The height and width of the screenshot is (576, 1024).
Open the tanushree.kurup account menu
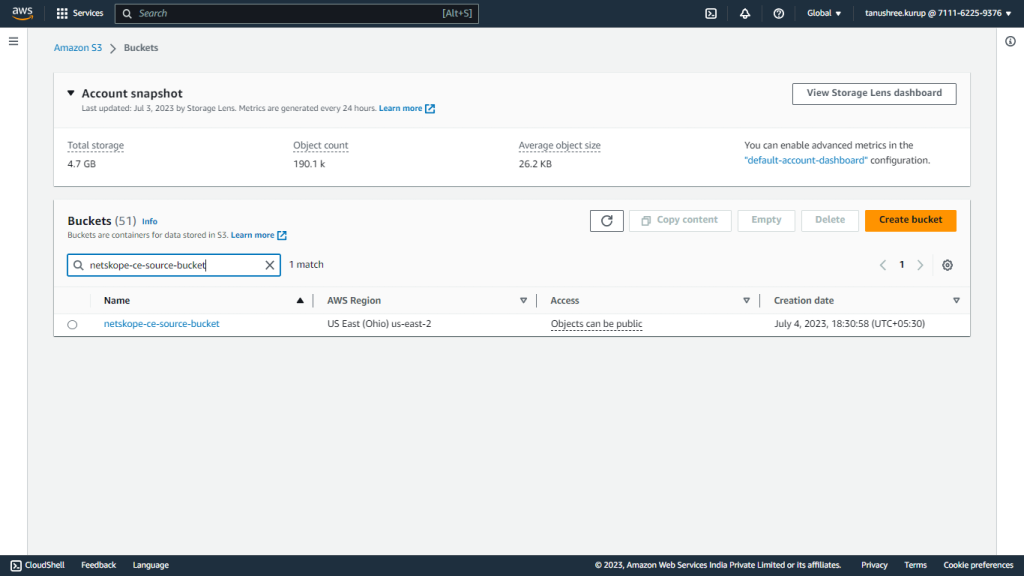click(x=938, y=13)
